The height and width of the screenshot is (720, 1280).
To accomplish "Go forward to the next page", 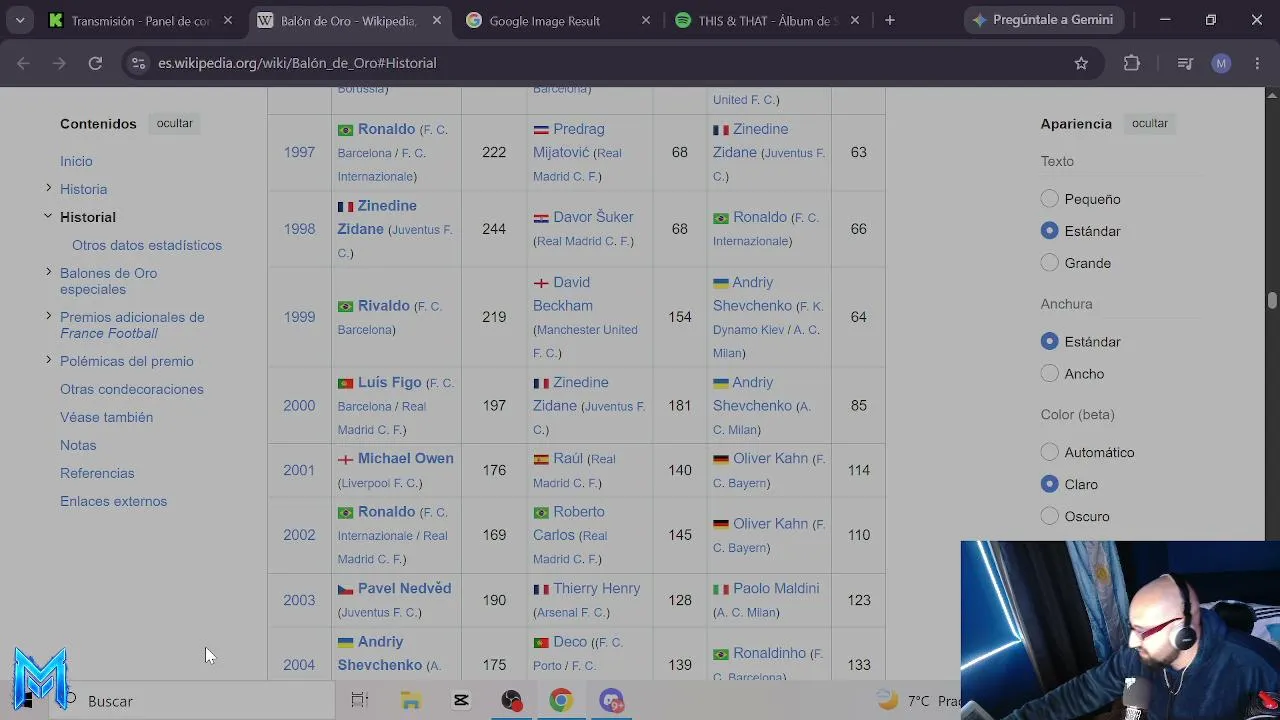I will [x=59, y=63].
